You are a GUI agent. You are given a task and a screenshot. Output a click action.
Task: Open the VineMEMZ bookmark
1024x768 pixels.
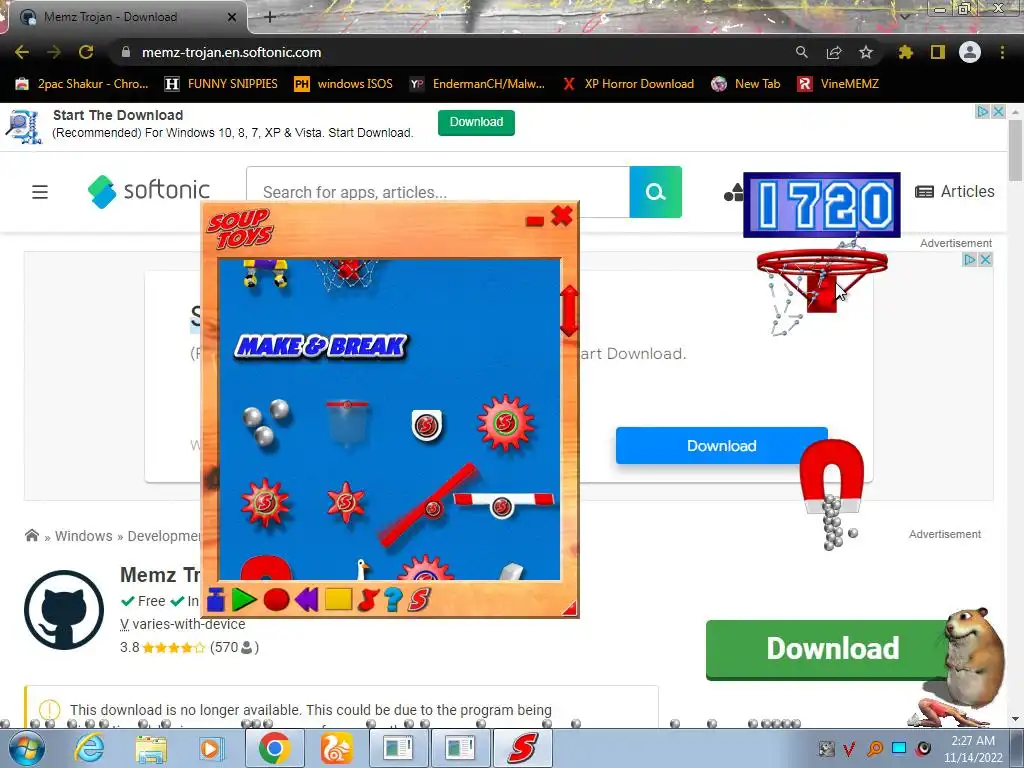click(839, 84)
